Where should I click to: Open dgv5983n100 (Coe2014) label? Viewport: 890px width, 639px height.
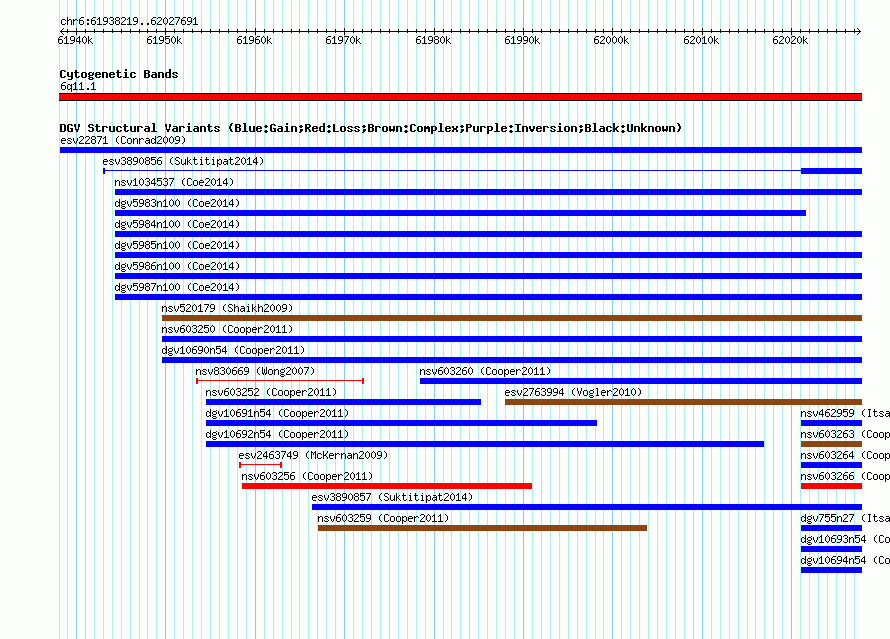point(177,203)
